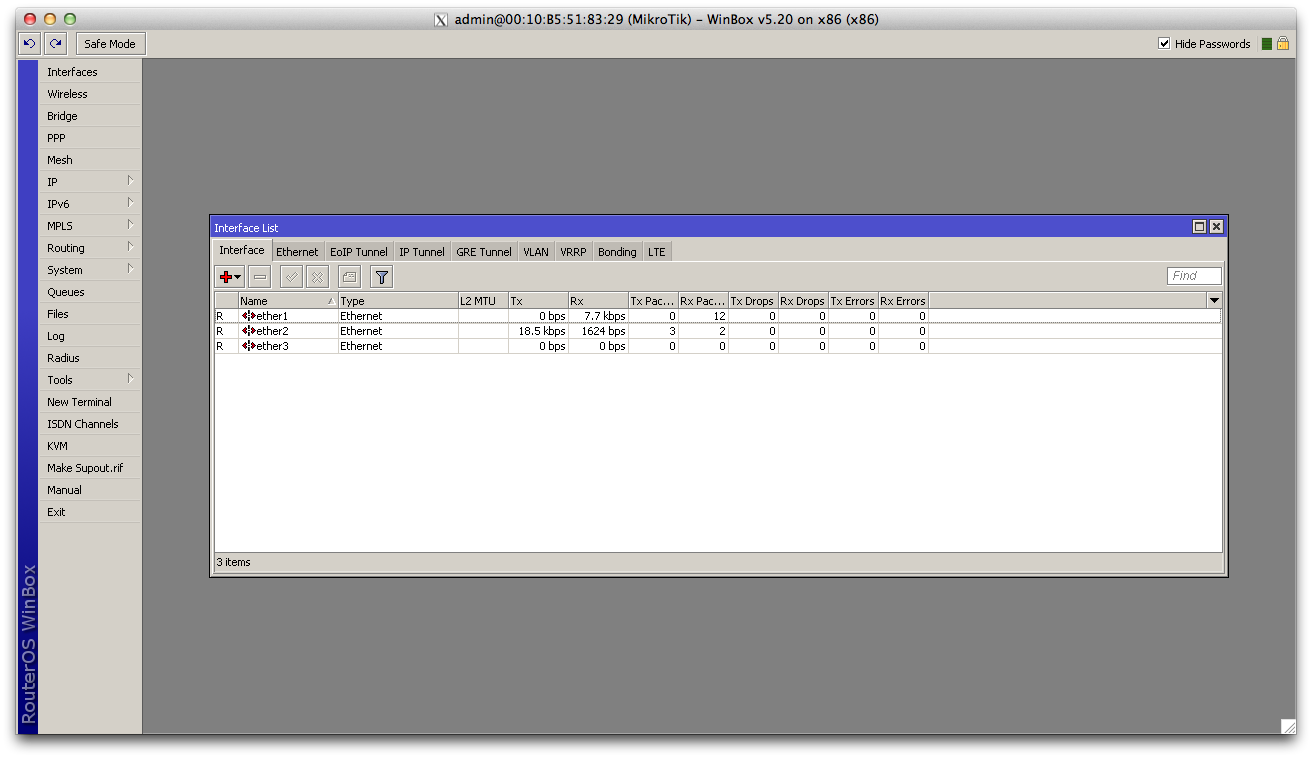Open Interfaces from the sidebar menu
1312x758 pixels.
tap(90, 72)
